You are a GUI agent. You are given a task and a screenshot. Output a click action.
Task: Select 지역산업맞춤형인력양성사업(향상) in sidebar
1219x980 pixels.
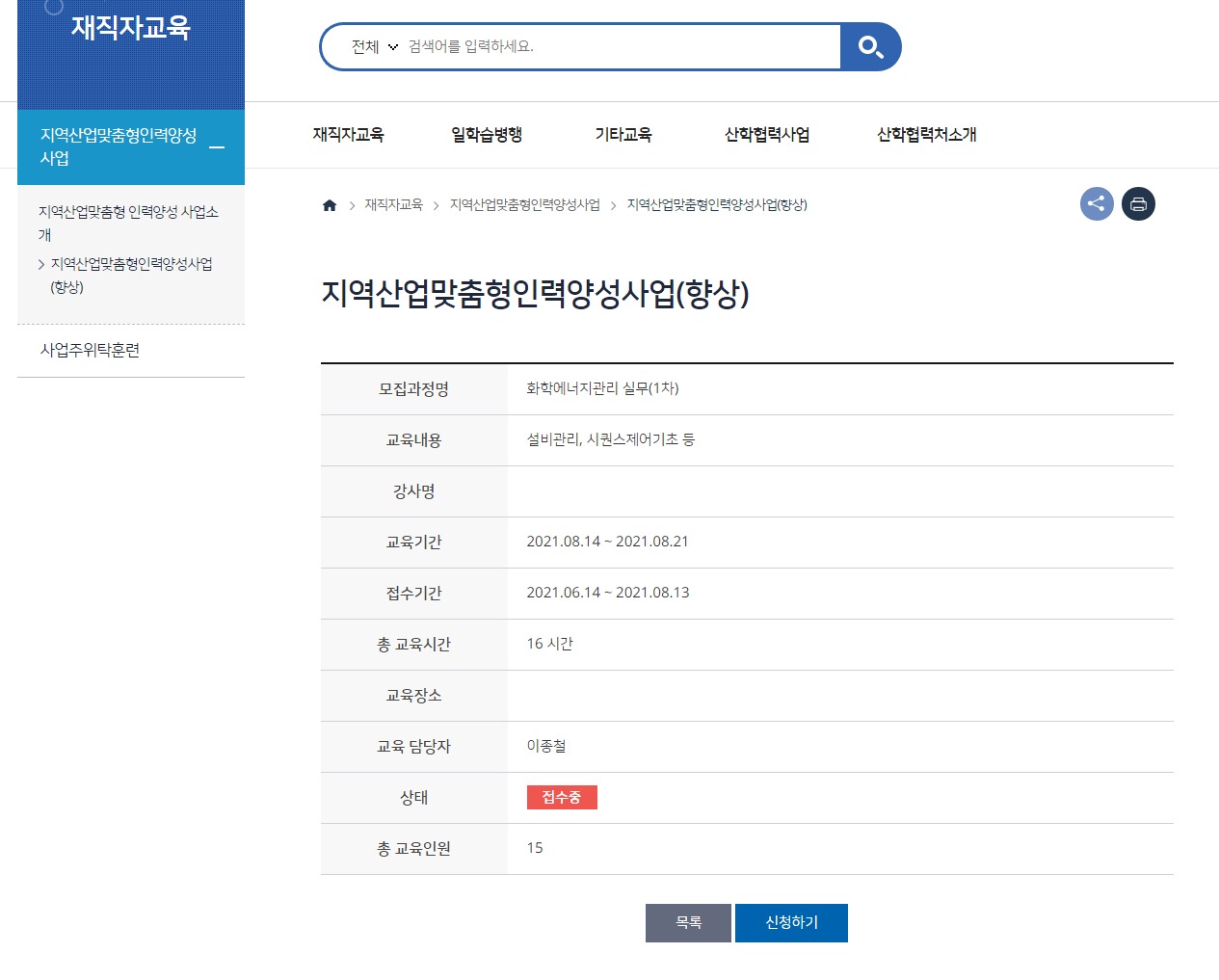[131, 275]
